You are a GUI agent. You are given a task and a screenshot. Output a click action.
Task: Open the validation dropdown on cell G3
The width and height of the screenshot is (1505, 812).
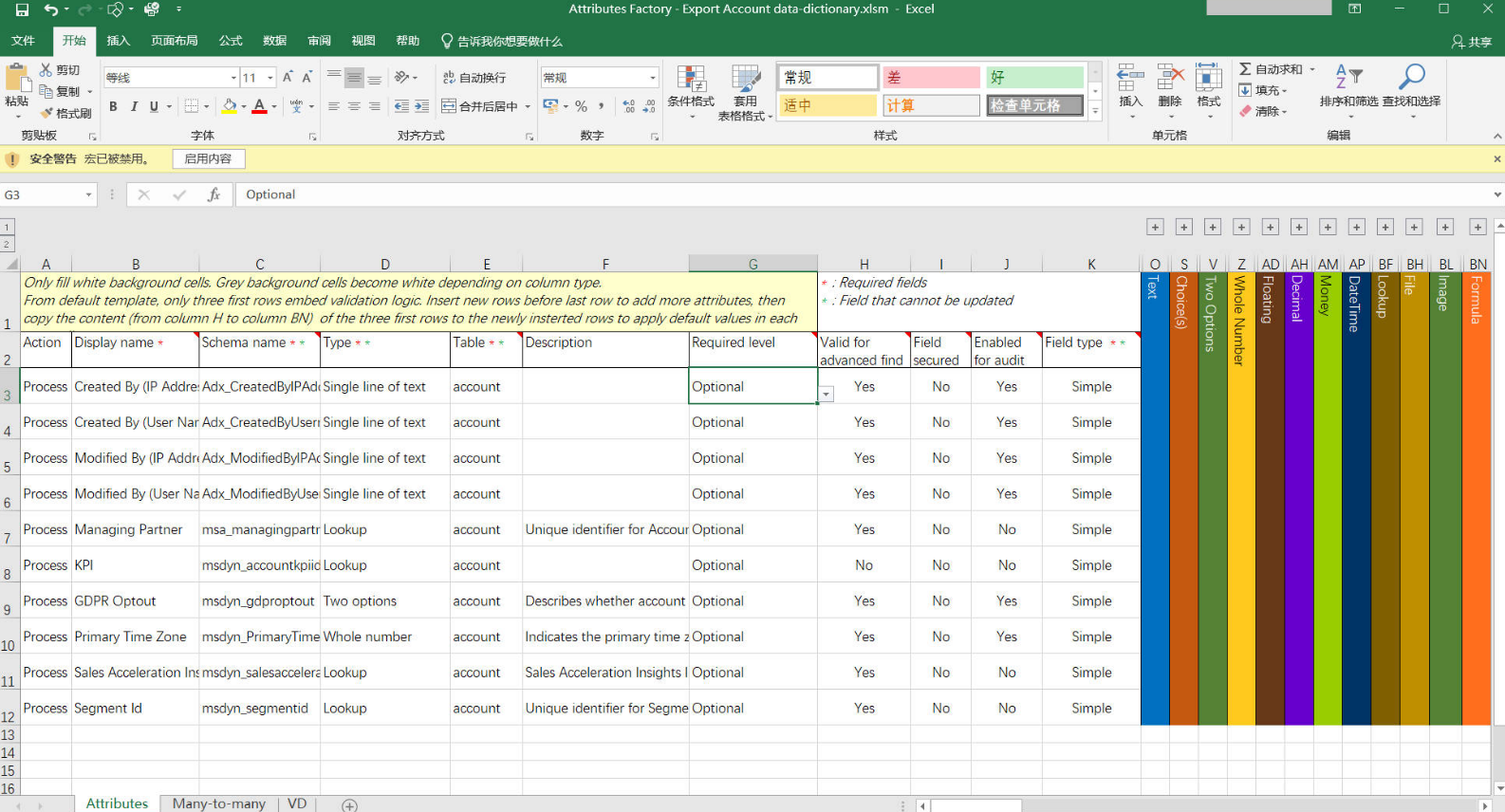pyautogui.click(x=827, y=395)
